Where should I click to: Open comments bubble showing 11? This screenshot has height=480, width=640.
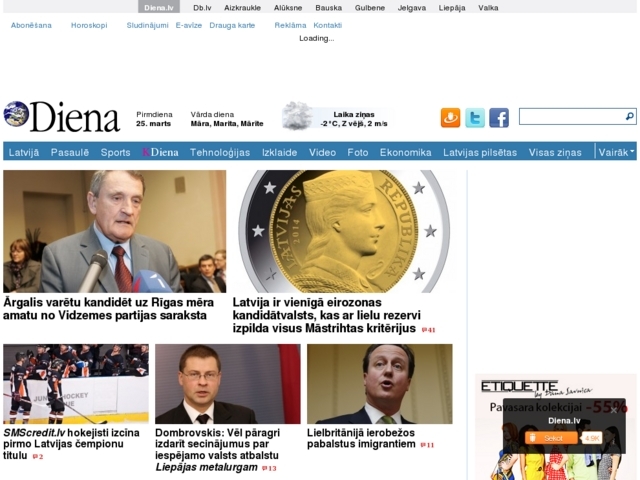[427, 445]
